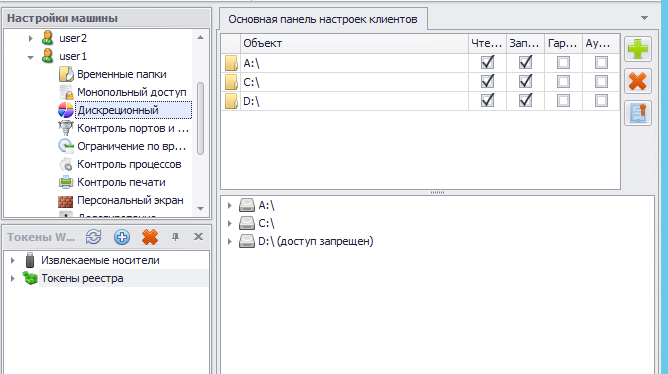Click the Извлекаемые носители USB icon
The image size is (668, 374).
click(30, 260)
